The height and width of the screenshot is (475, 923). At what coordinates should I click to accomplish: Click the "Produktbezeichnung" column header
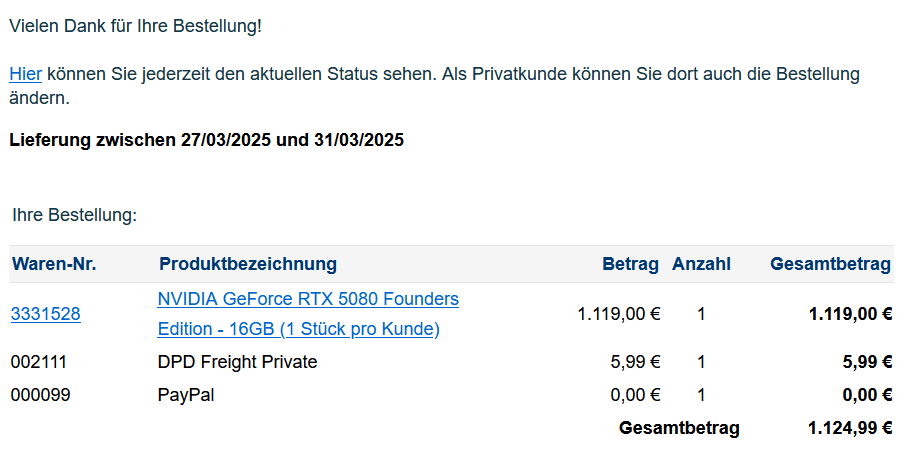click(248, 264)
